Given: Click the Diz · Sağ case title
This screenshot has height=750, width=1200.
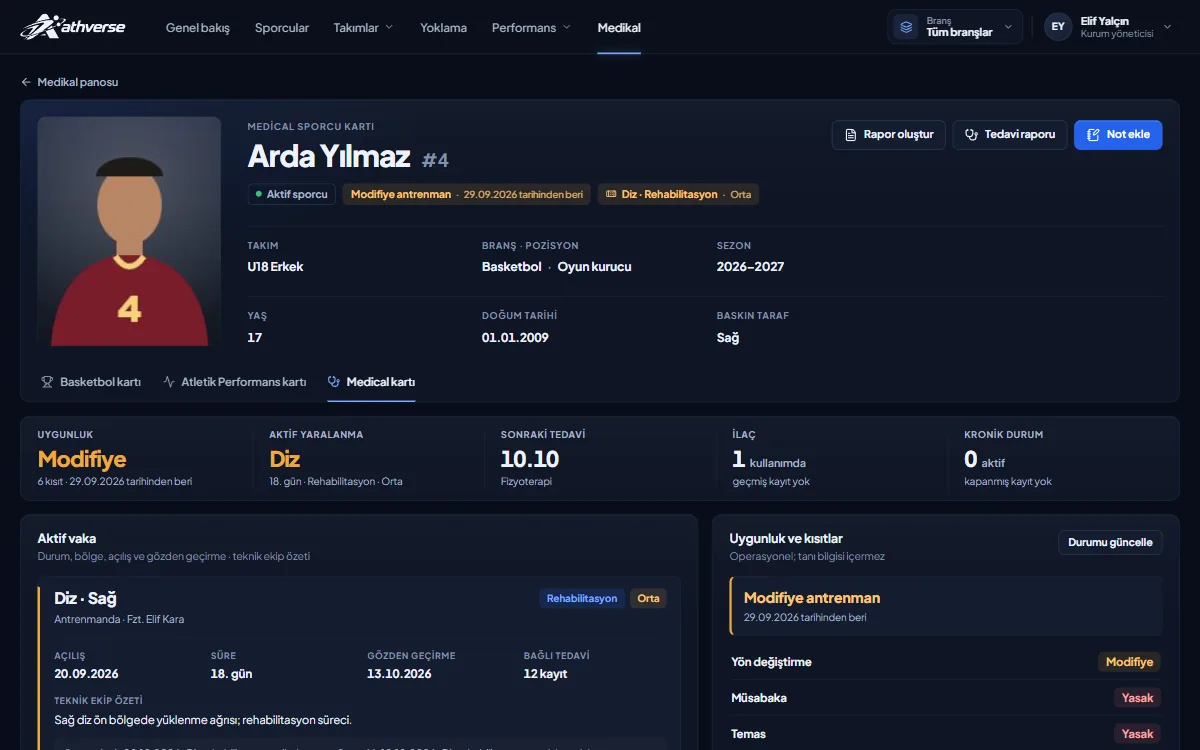Looking at the screenshot, I should coord(86,598).
